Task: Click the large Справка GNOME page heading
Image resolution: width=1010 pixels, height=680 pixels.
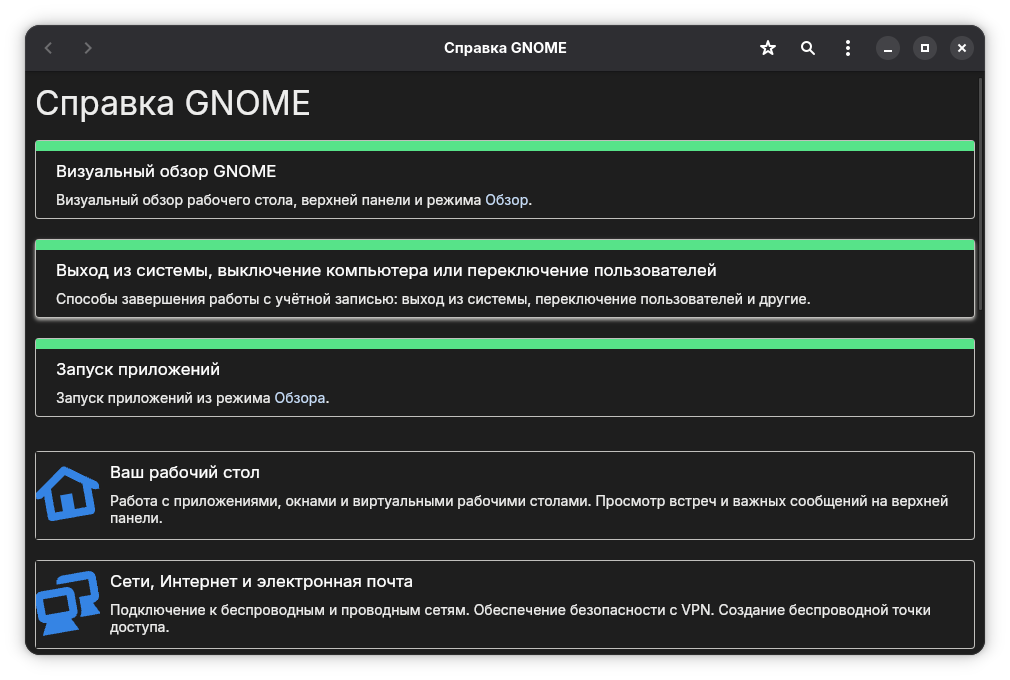Action: [173, 103]
